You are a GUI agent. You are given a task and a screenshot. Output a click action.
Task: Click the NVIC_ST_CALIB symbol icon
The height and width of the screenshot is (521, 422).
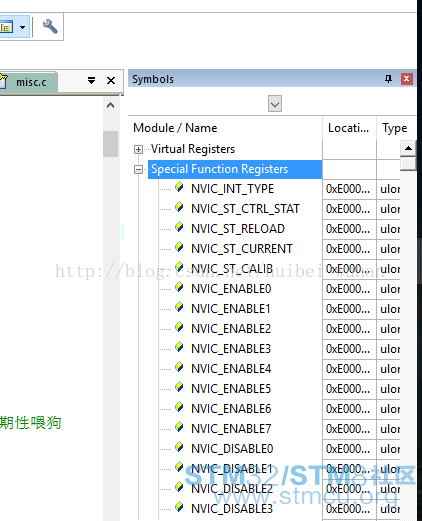click(x=179, y=267)
